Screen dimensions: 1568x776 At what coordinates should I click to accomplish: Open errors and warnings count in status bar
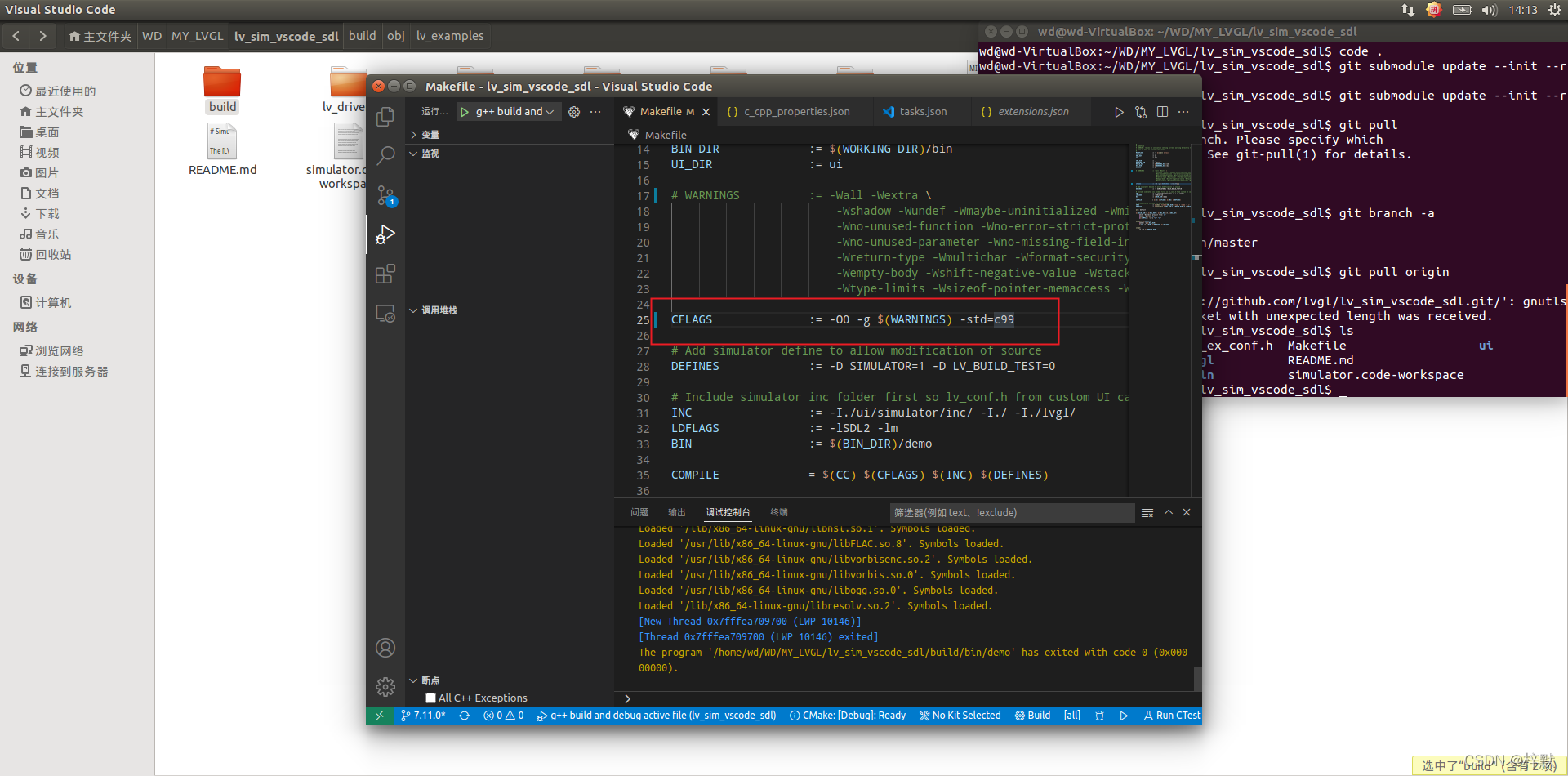(503, 716)
